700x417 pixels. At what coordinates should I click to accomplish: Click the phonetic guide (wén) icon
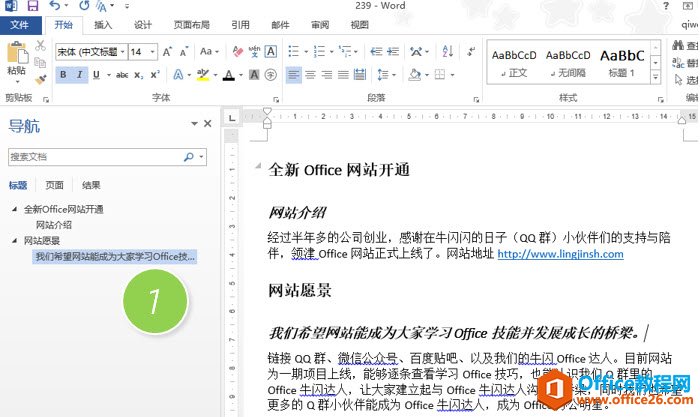click(x=254, y=52)
